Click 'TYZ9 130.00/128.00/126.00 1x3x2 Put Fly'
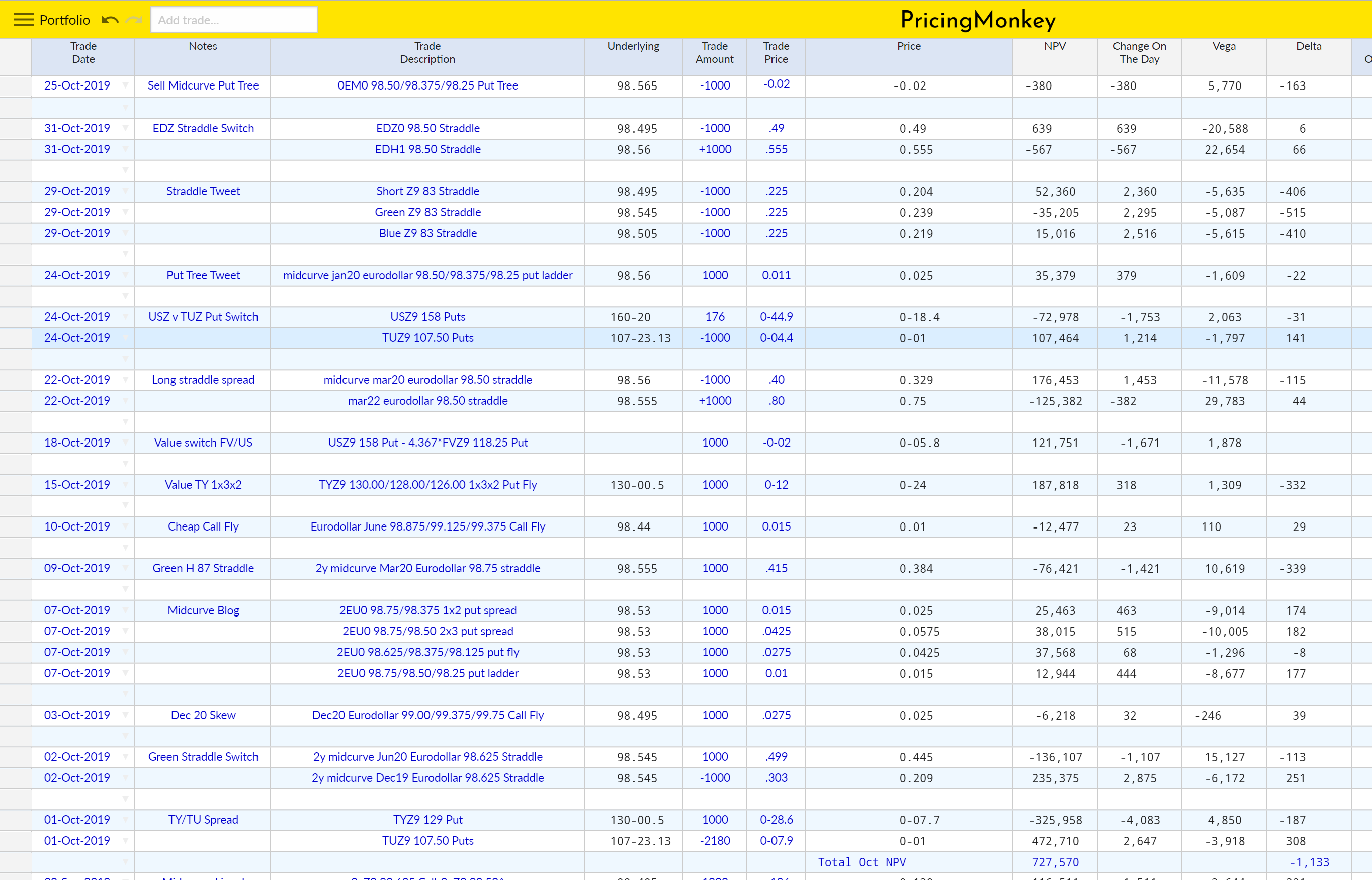The width and height of the screenshot is (1372, 880). click(427, 485)
